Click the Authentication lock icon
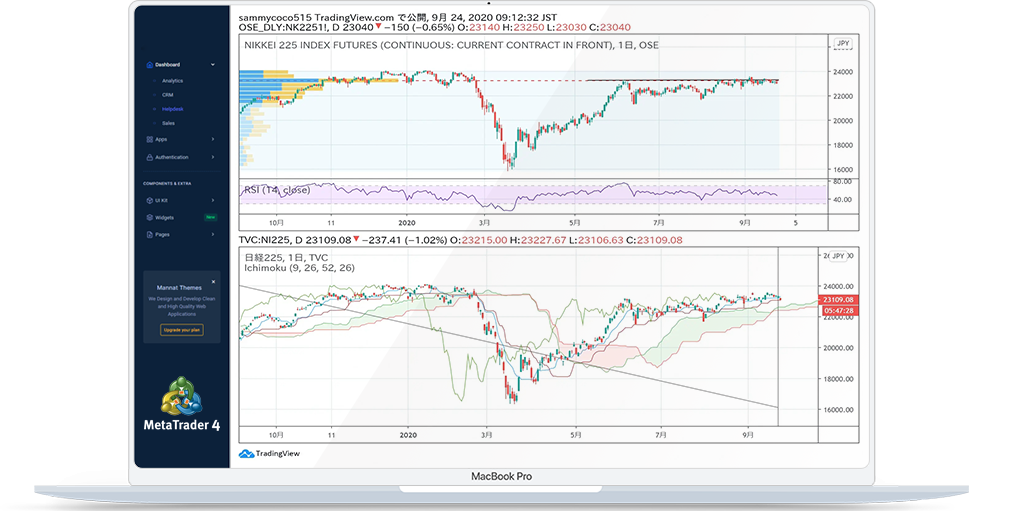Viewport: 1010px width, 511px height. pyautogui.click(x=149, y=157)
